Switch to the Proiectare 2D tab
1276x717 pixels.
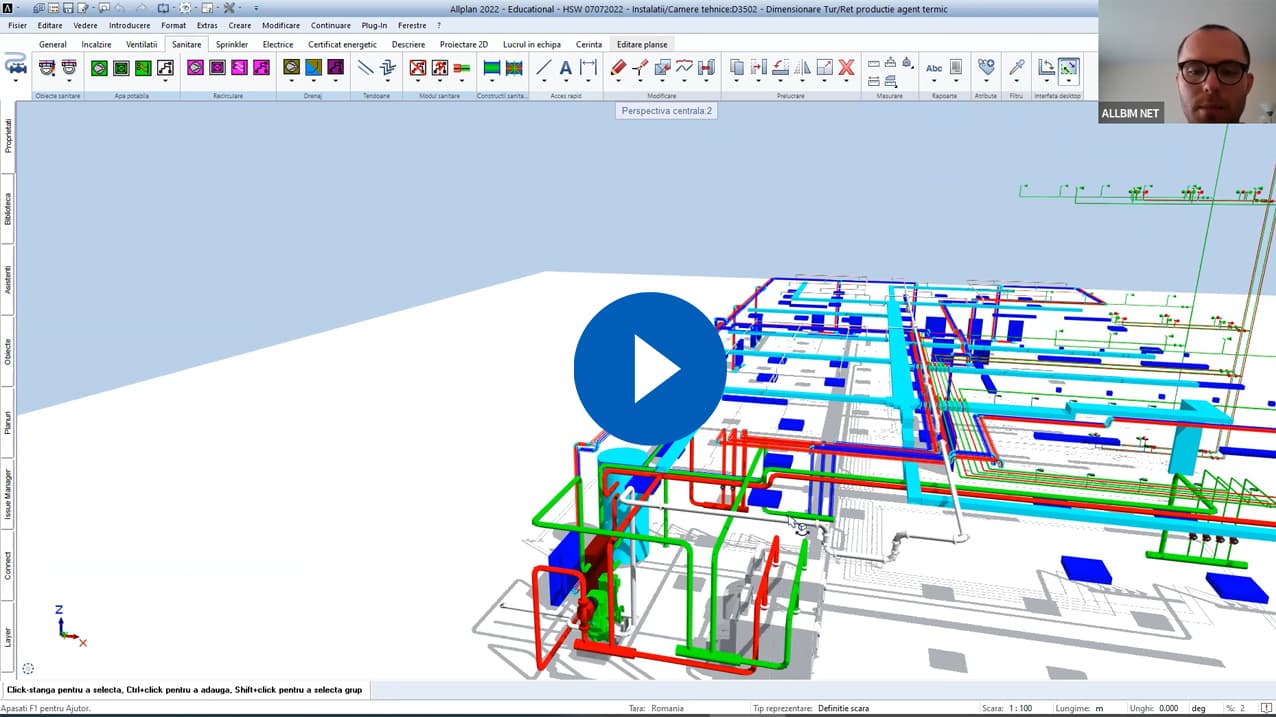464,44
